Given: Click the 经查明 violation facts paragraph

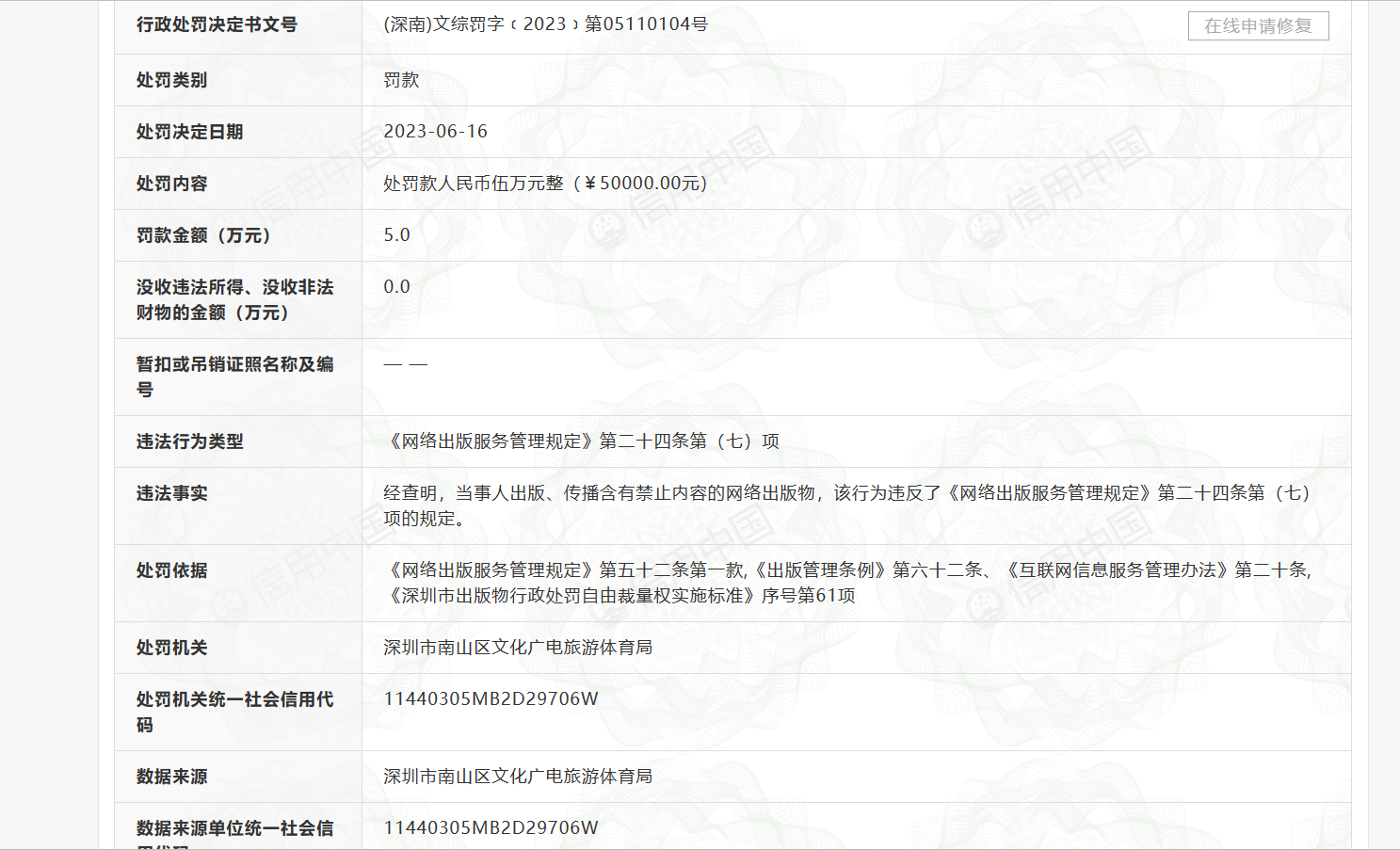Looking at the screenshot, I should click(x=845, y=505).
